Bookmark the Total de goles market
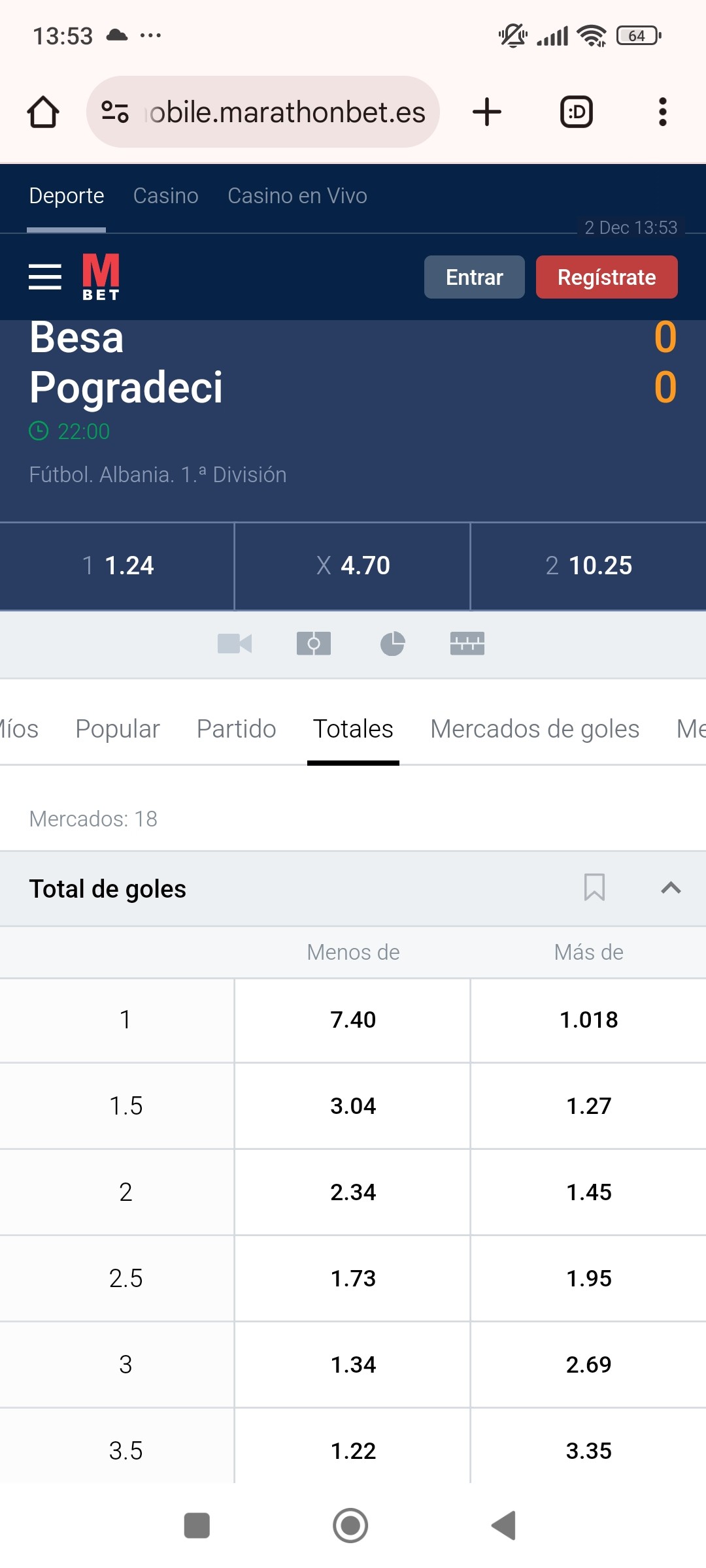The width and height of the screenshot is (706, 1568). (x=594, y=888)
